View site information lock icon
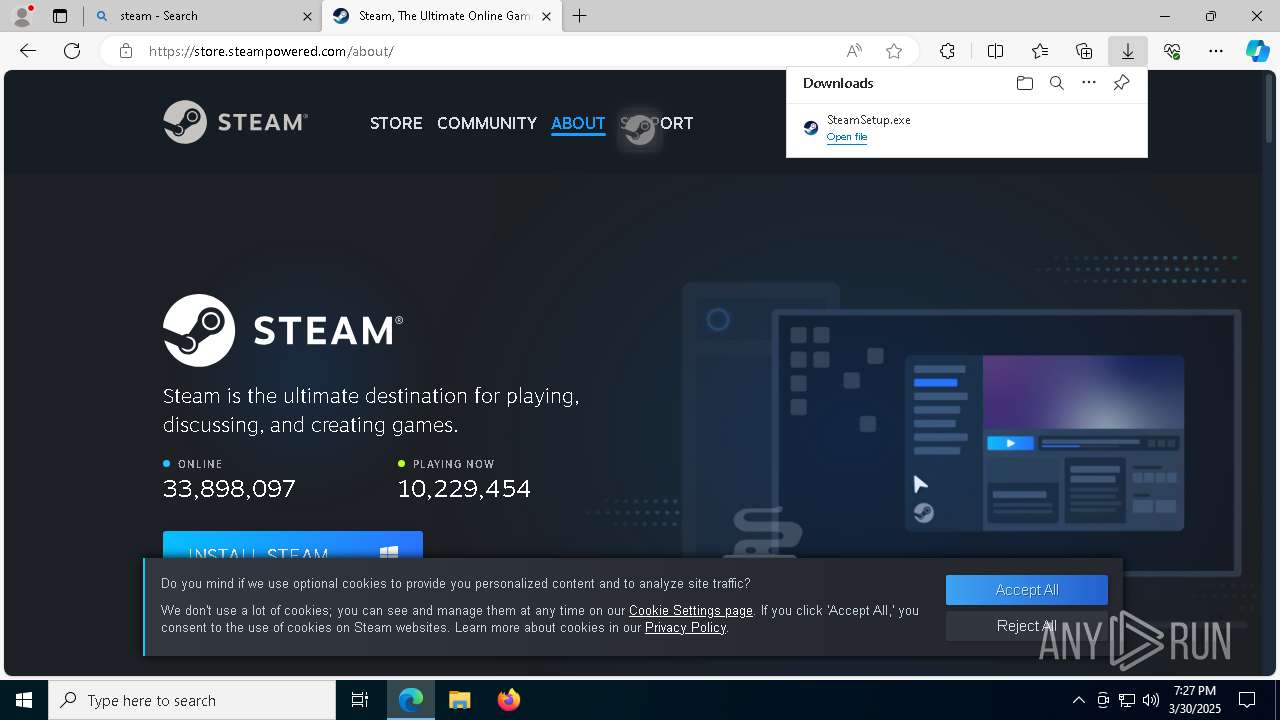This screenshot has width=1280, height=720. tap(126, 51)
